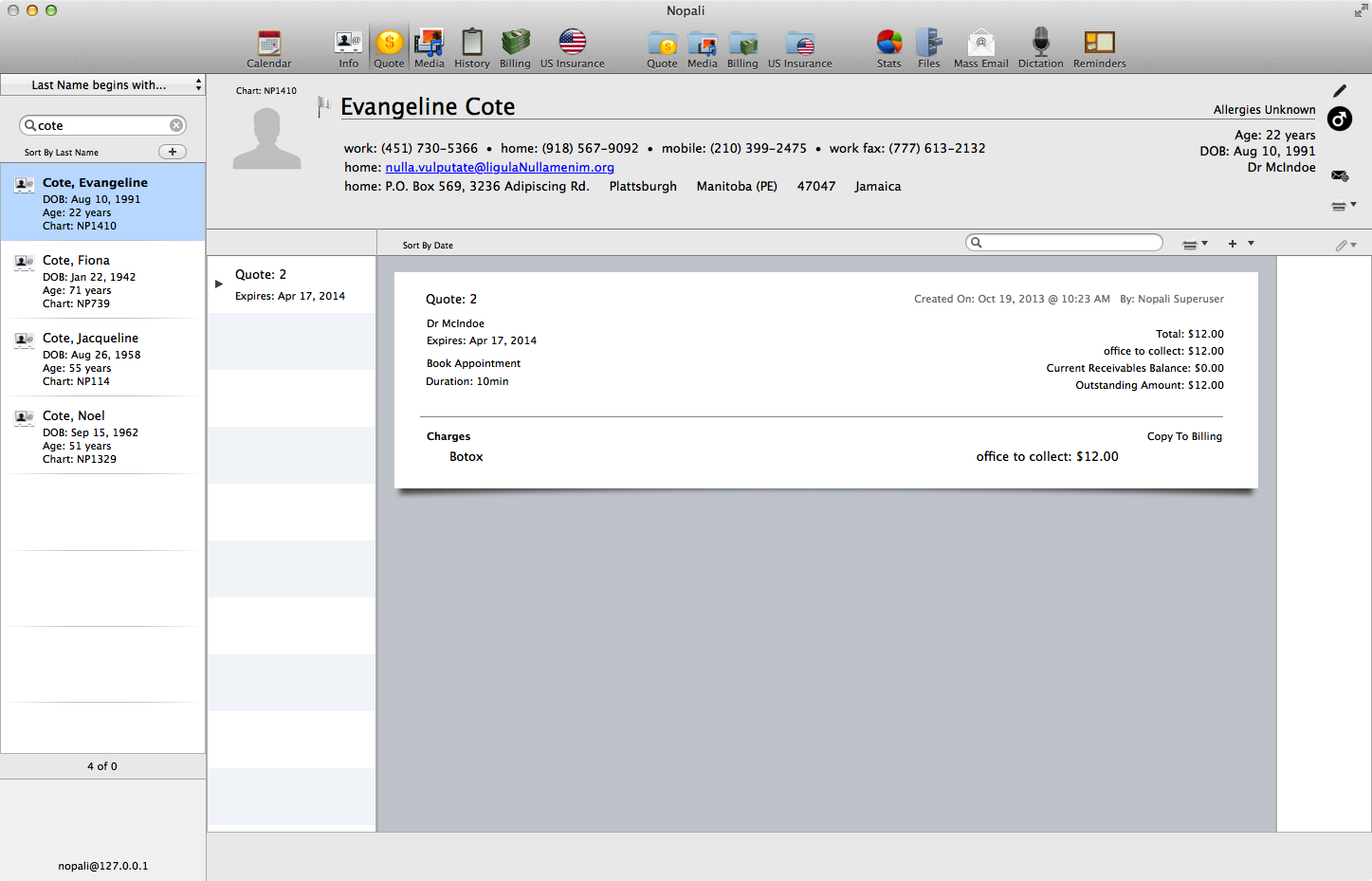The height and width of the screenshot is (881, 1372).
Task: Open patient Info toolbar icon
Action: [349, 48]
